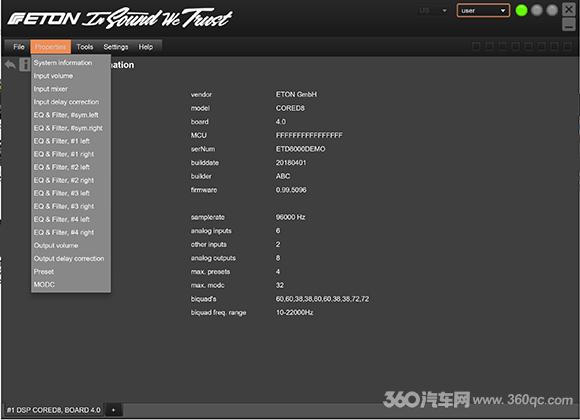Click the rightmost gray status indicator circle
The height and width of the screenshot is (420, 580).
pyautogui.click(x=552, y=10)
